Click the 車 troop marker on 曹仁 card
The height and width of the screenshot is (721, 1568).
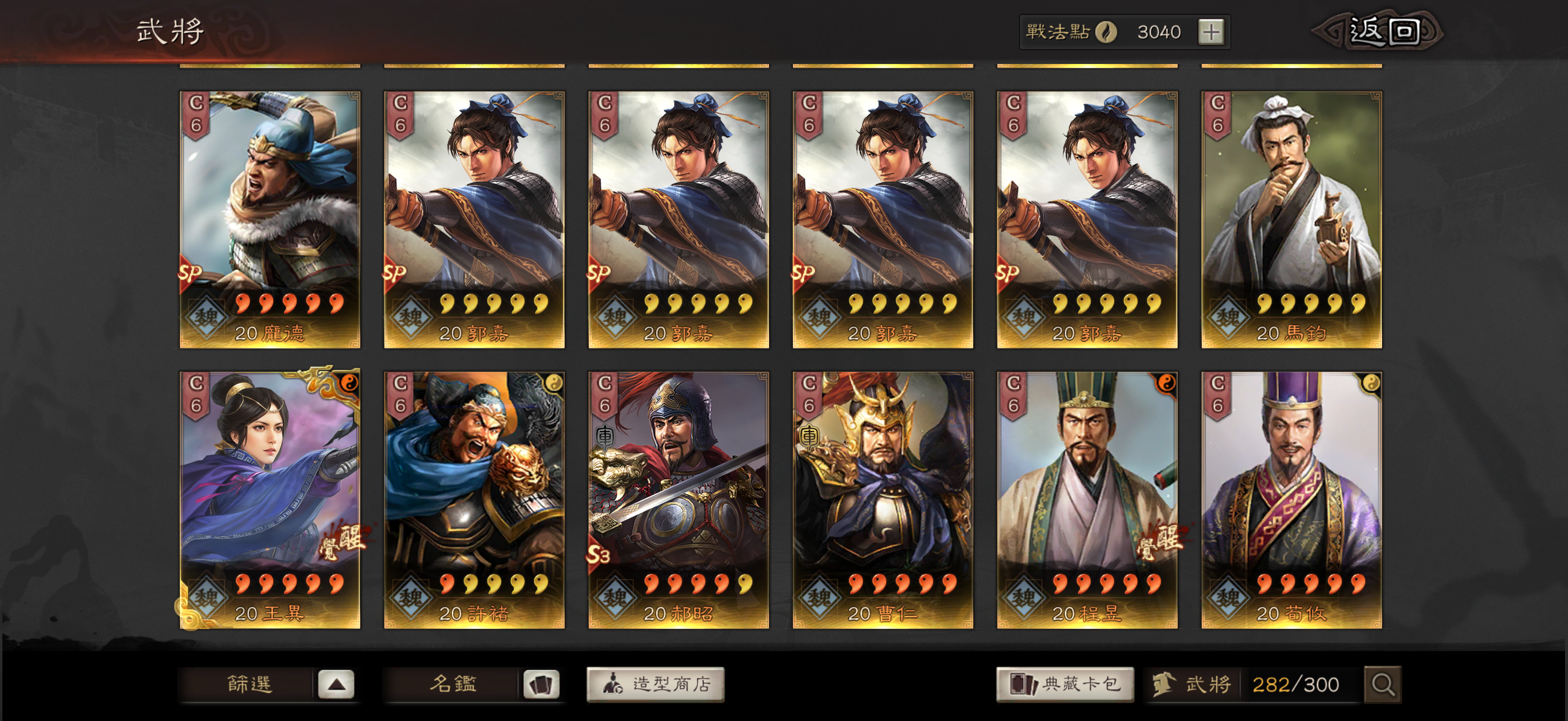(809, 436)
